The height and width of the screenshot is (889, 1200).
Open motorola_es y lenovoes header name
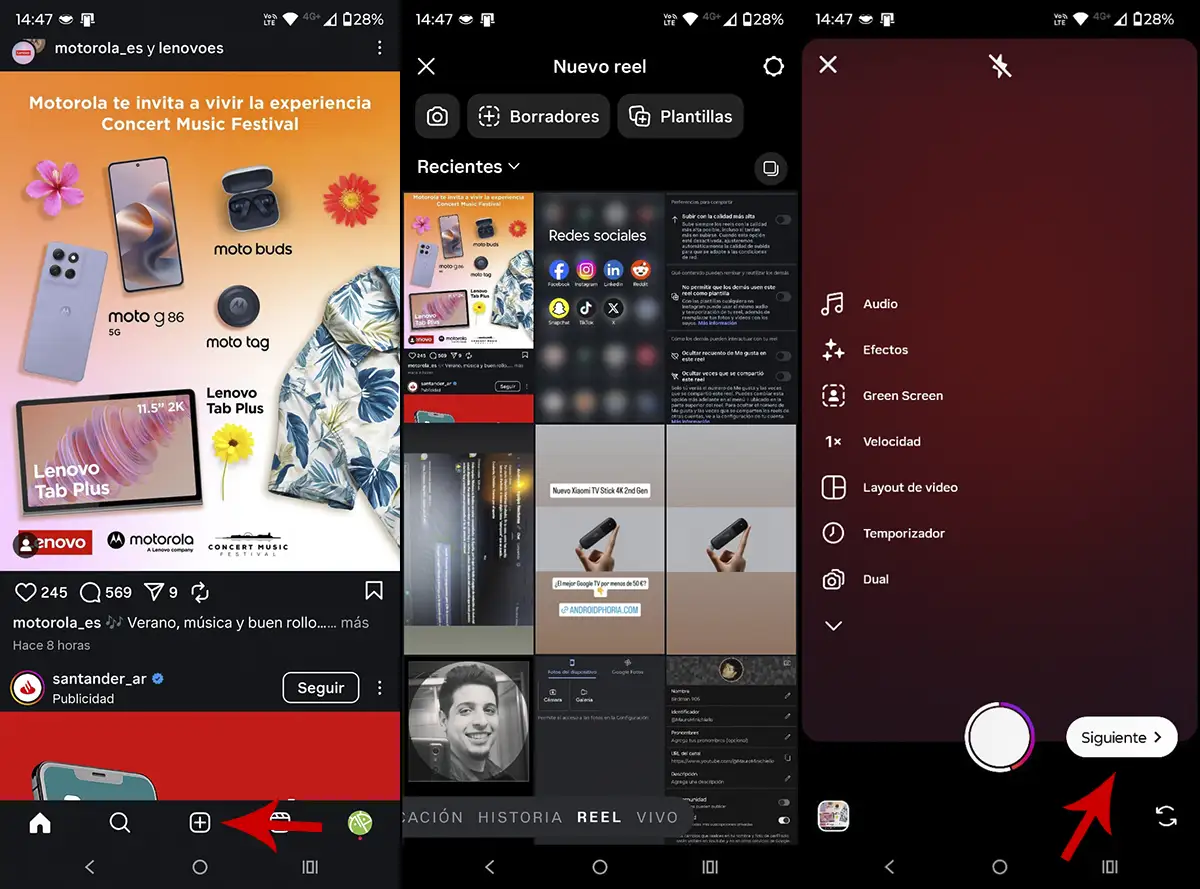(139, 48)
